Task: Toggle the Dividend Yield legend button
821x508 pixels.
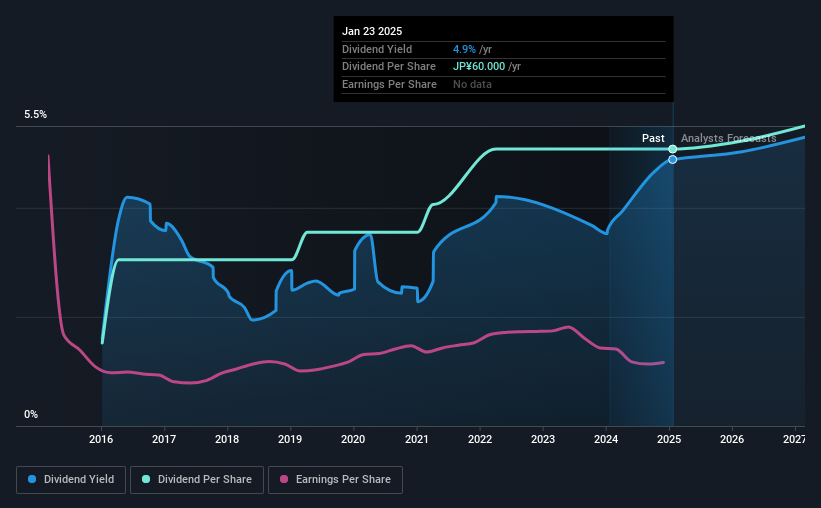Action: [x=71, y=480]
